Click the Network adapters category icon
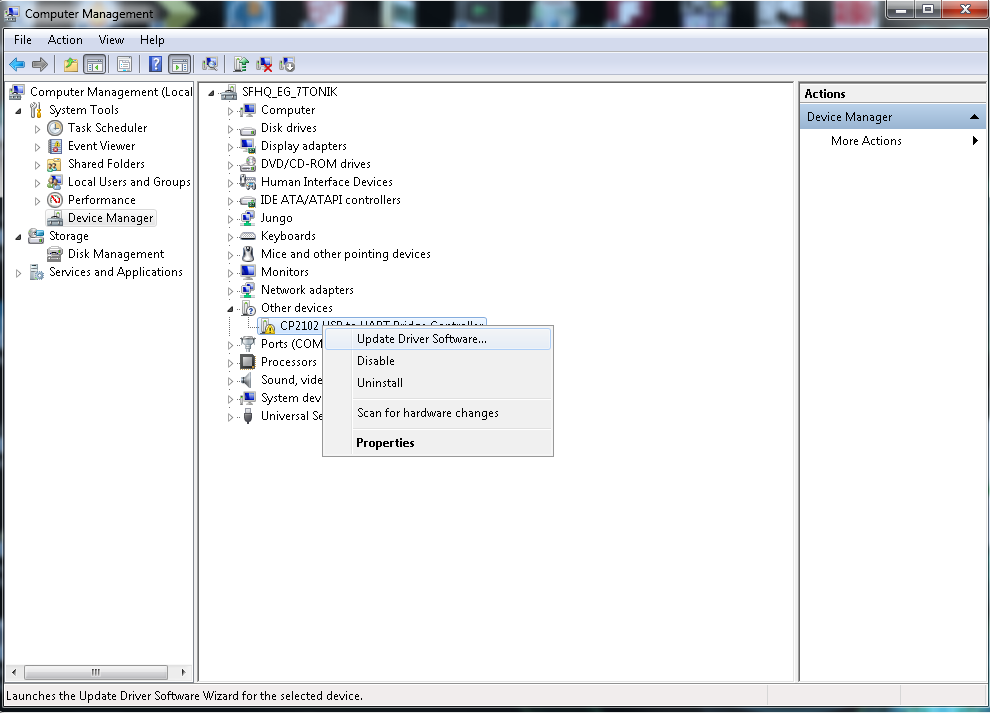990x713 pixels. (x=248, y=291)
